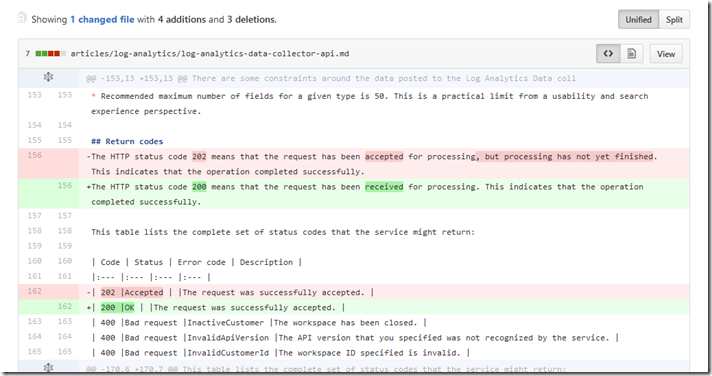Select added line number 162
712x376 pixels.
64,306
